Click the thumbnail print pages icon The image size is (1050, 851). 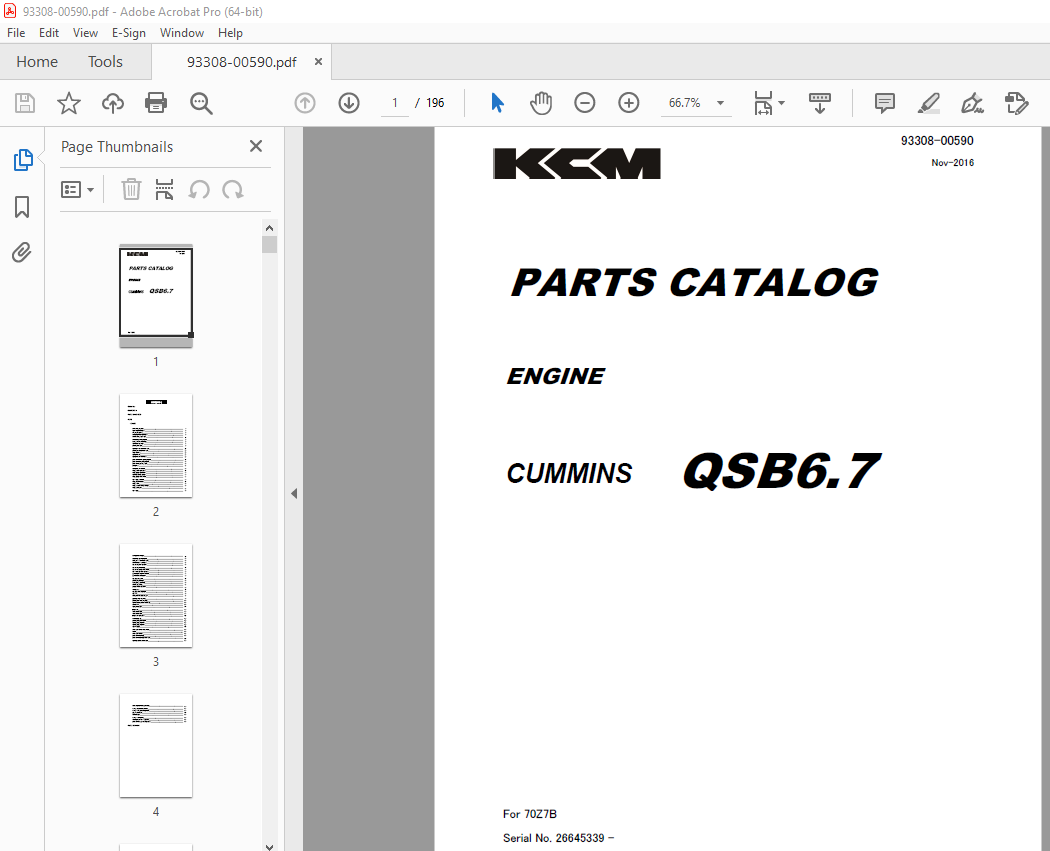[164, 189]
